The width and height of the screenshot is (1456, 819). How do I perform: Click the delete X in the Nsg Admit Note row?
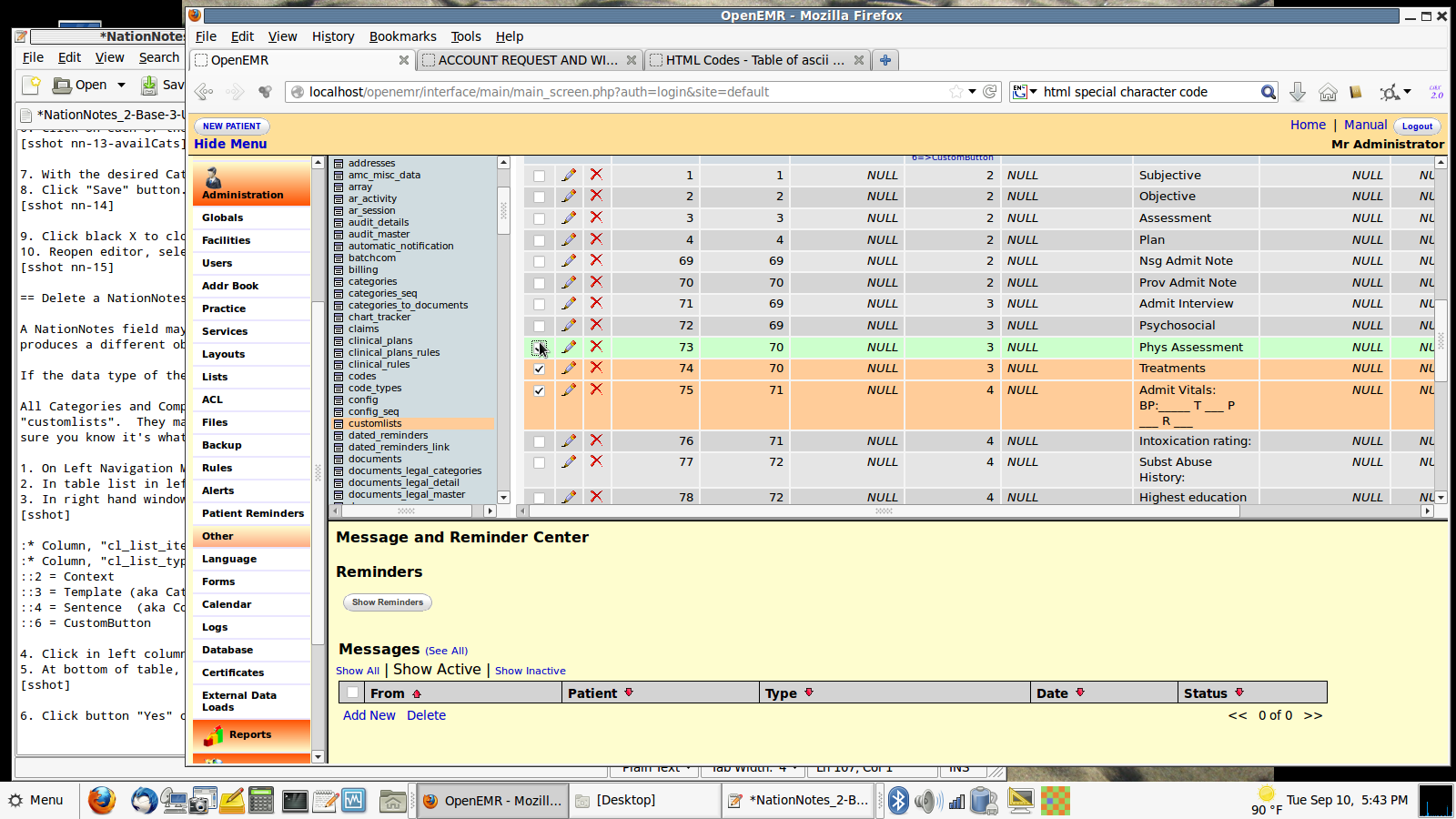pos(596,260)
